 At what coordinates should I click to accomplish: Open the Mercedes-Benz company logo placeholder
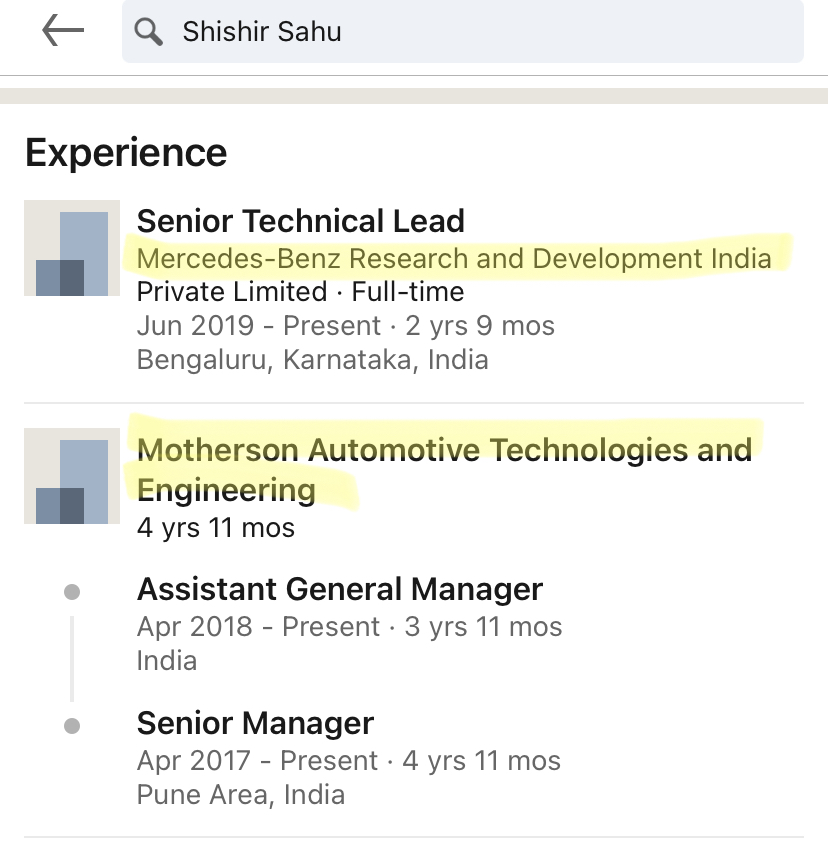pos(72,248)
